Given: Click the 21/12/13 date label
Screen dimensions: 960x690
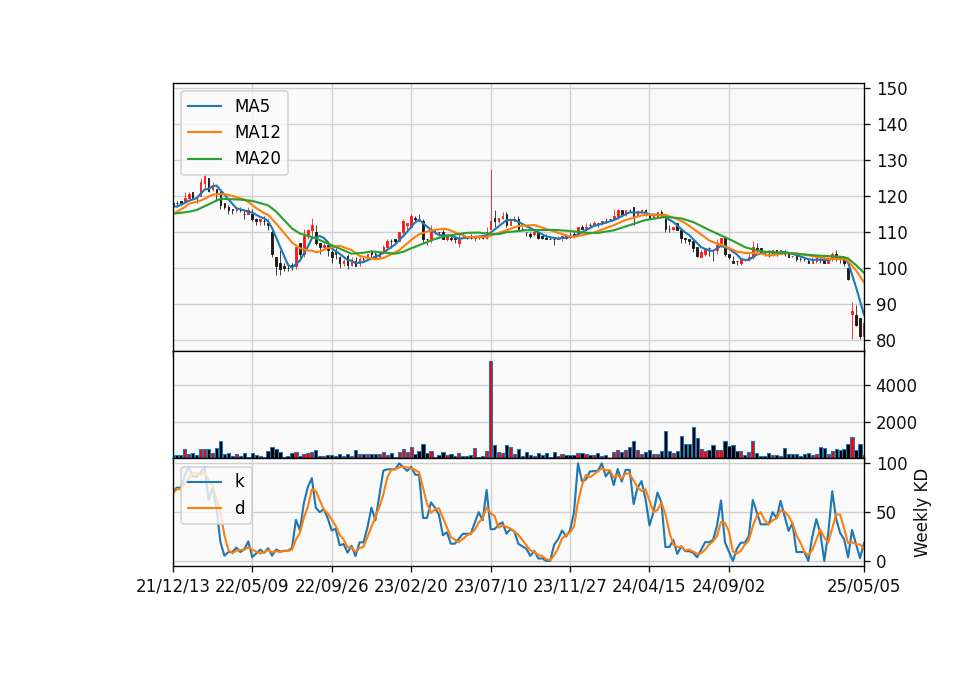Looking at the screenshot, I should tap(173, 587).
